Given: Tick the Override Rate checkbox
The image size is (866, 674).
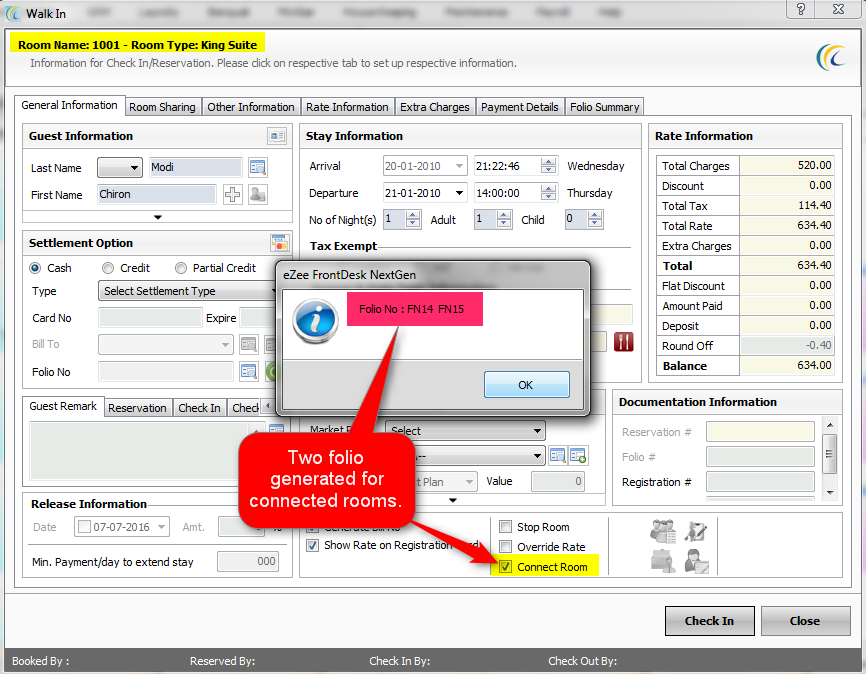Looking at the screenshot, I should coord(505,546).
